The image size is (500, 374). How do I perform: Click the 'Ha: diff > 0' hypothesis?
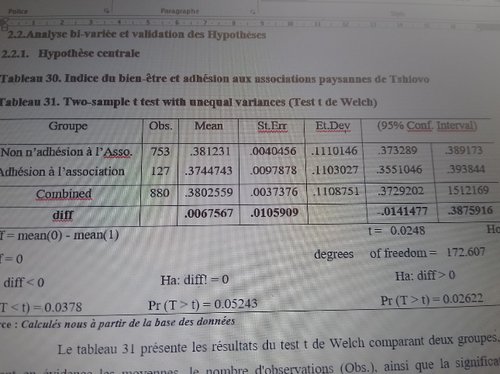click(x=425, y=275)
